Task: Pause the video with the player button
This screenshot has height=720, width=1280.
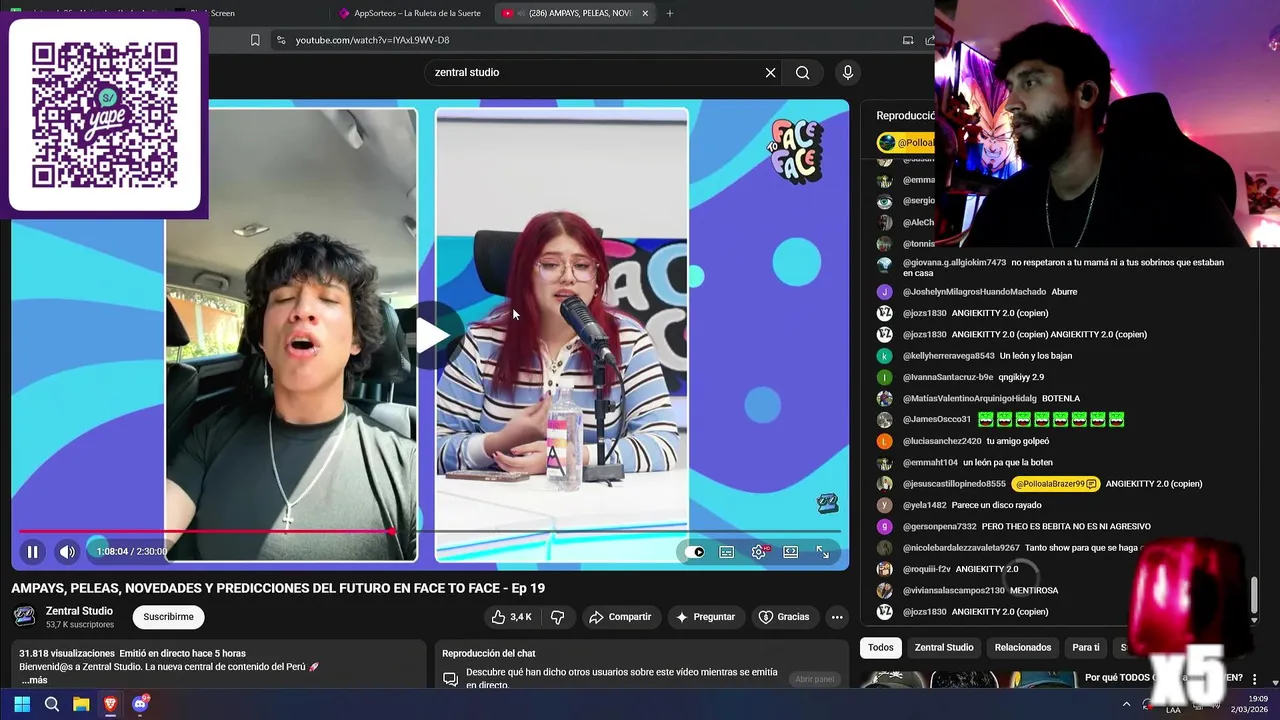Action: coord(32,551)
